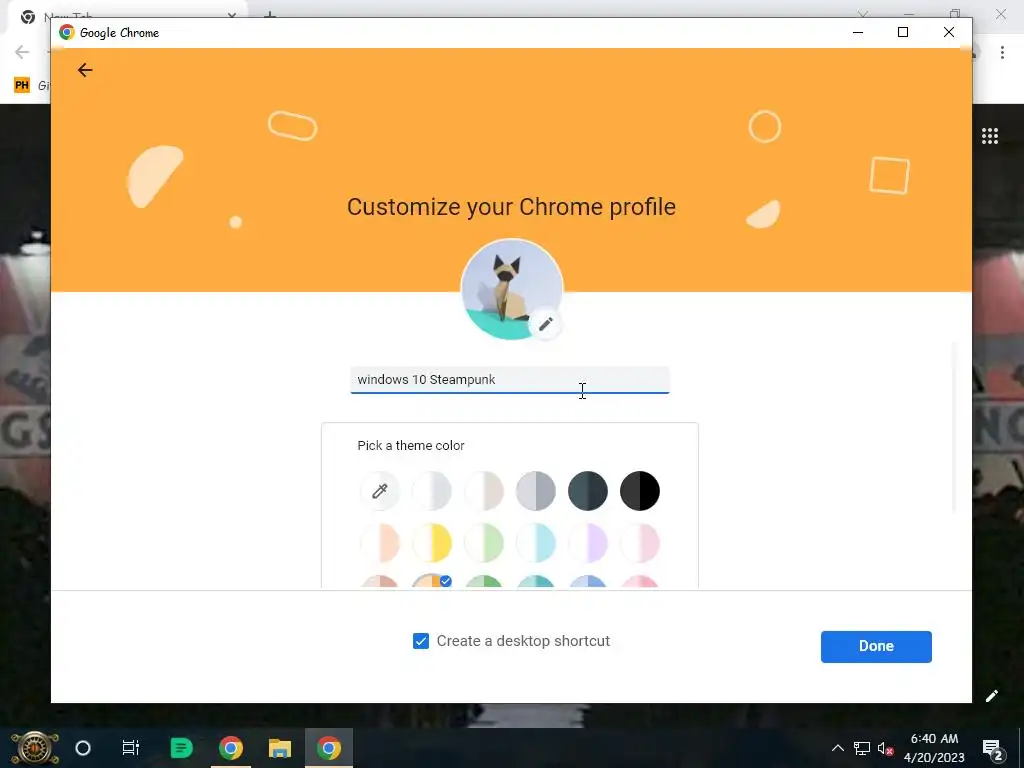Click the Chrome logo in dialog title bar
The image size is (1024, 768).
(x=67, y=32)
